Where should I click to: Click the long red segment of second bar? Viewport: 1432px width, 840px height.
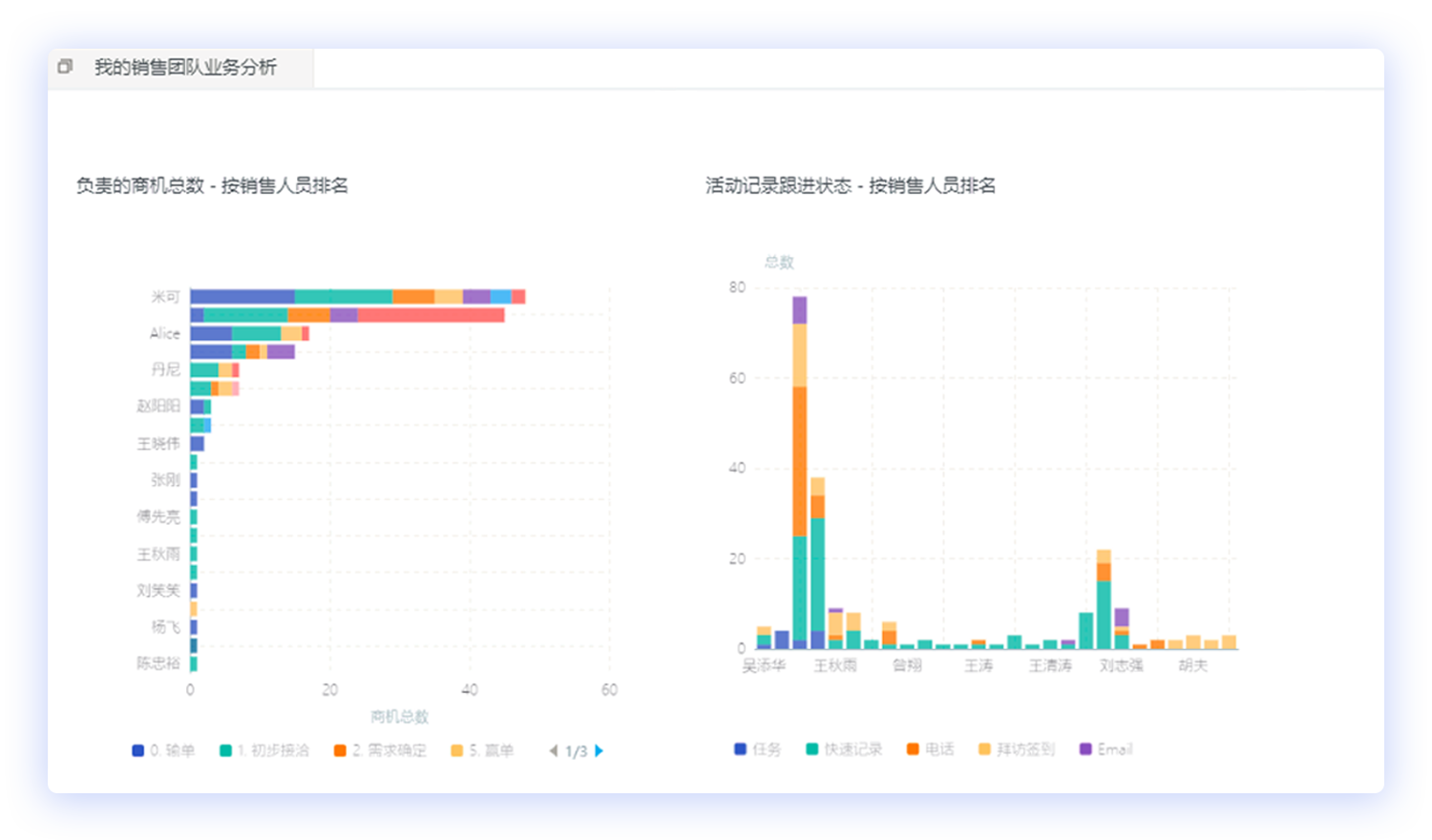(x=432, y=315)
